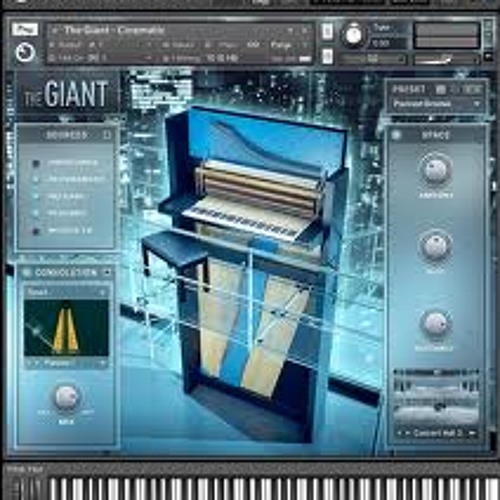Click the Convolution panel corner icon
Viewport: 500px width, 500px height.
point(107,273)
